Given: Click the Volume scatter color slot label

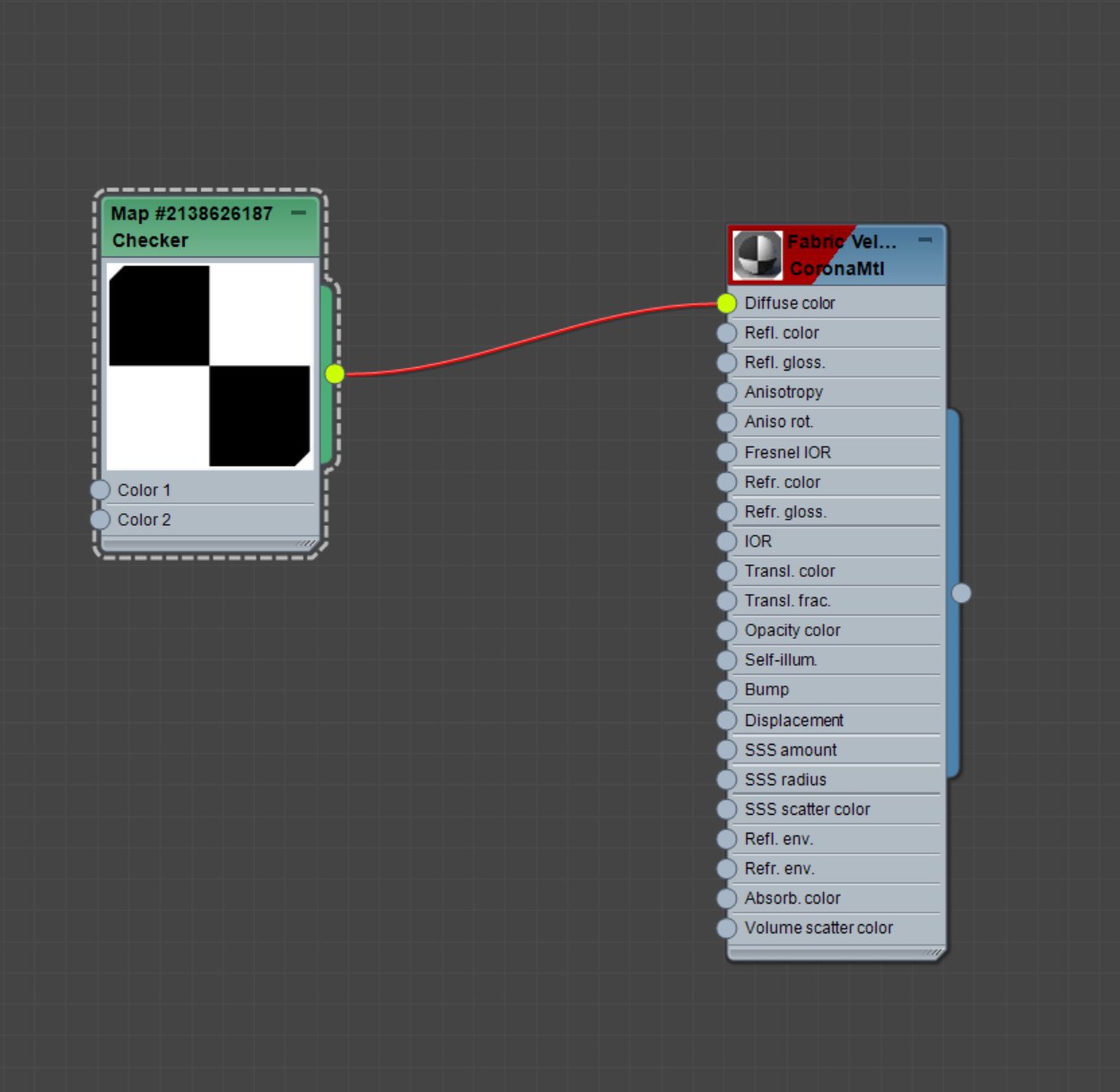Looking at the screenshot, I should coord(818,928).
